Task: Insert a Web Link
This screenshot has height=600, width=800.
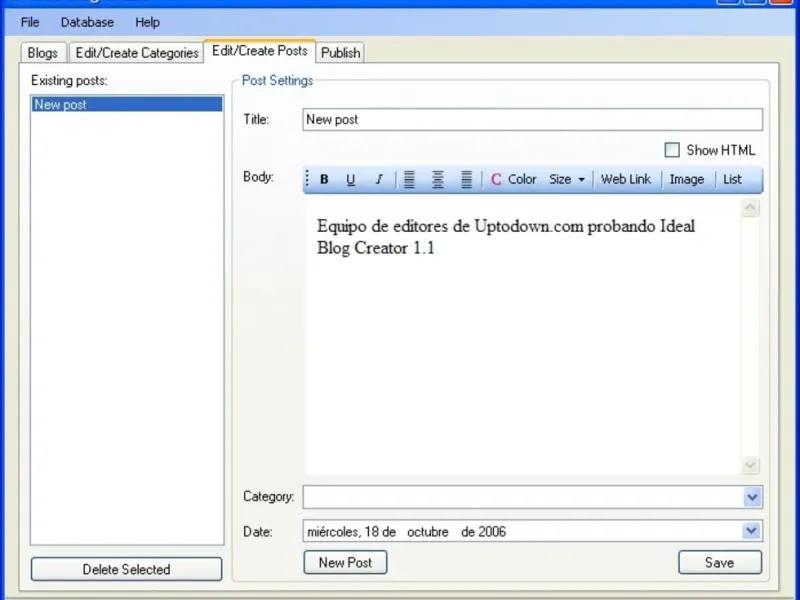Action: (x=626, y=180)
